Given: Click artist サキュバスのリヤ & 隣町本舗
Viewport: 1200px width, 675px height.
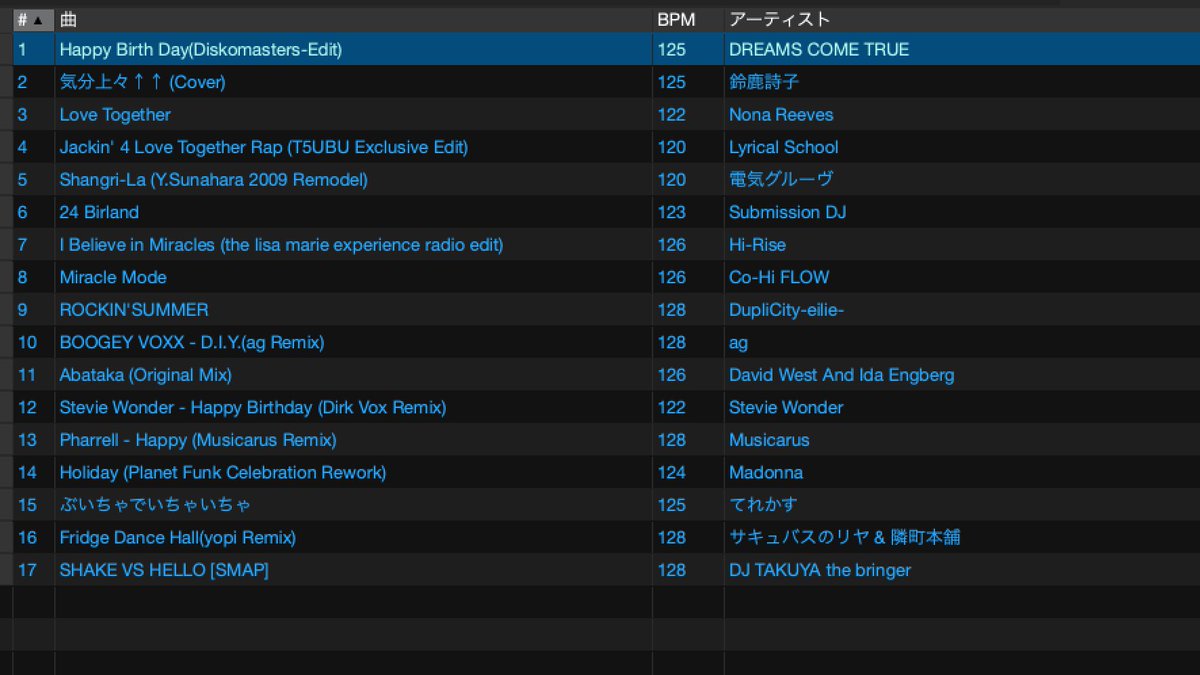Looking at the screenshot, I should (x=845, y=538).
